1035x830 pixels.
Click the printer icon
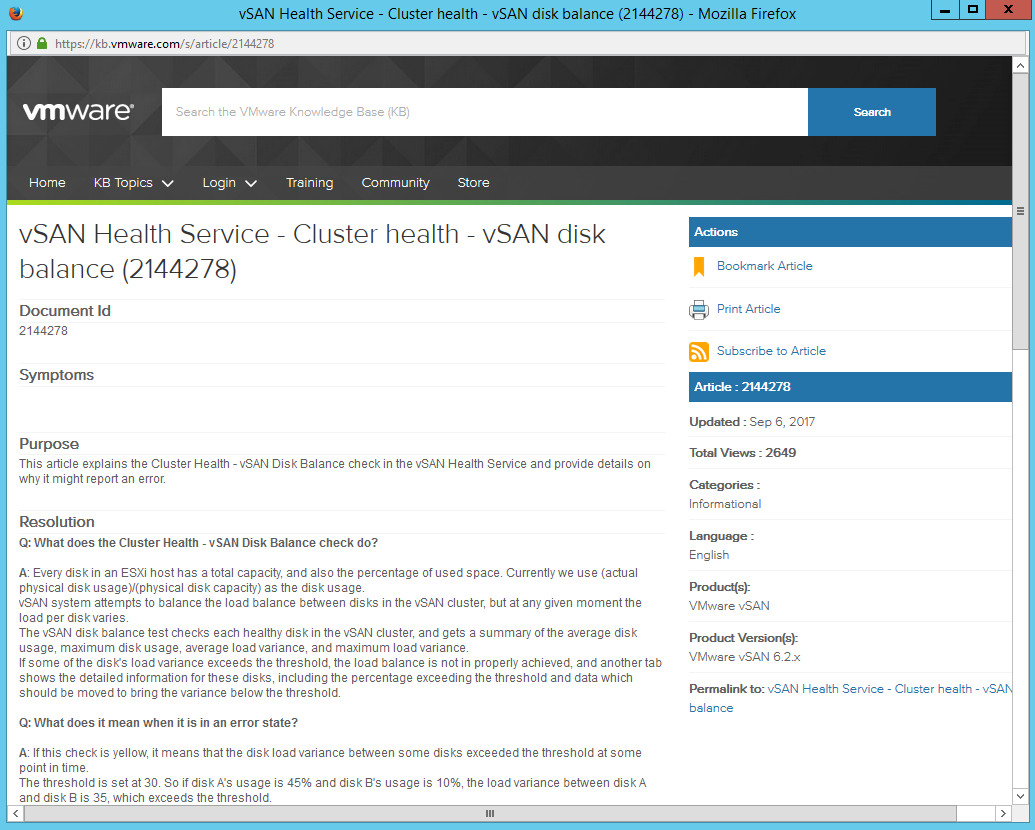698,310
